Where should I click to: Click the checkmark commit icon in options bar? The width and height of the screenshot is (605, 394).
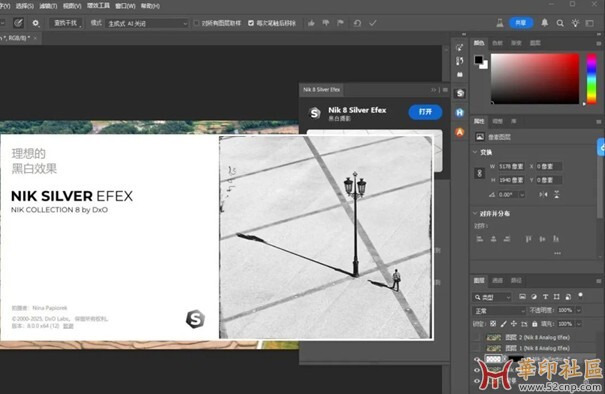tap(373, 23)
